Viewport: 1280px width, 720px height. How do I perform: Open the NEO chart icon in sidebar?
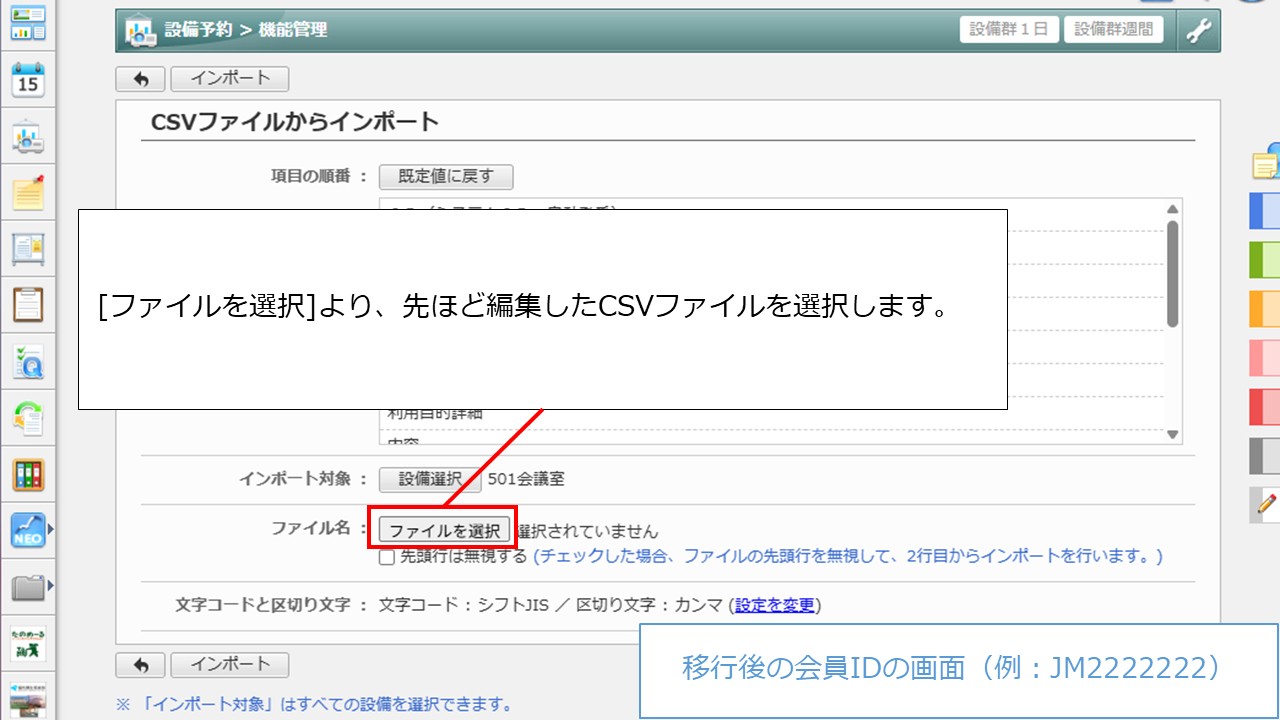point(28,530)
